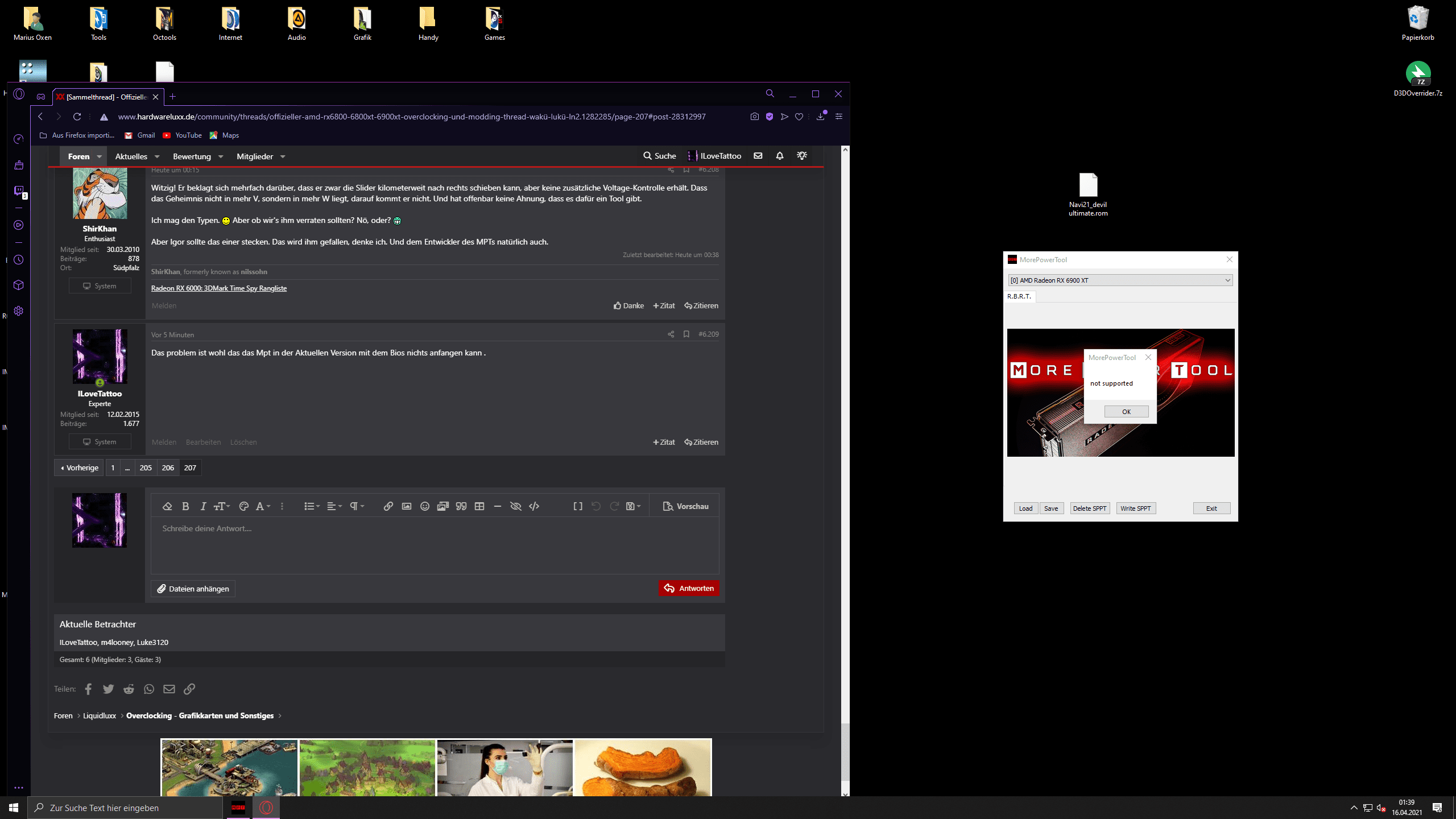Image resolution: width=1456 pixels, height=819 pixels.
Task: Confirm the not supported dialog with OK
Action: click(1126, 412)
